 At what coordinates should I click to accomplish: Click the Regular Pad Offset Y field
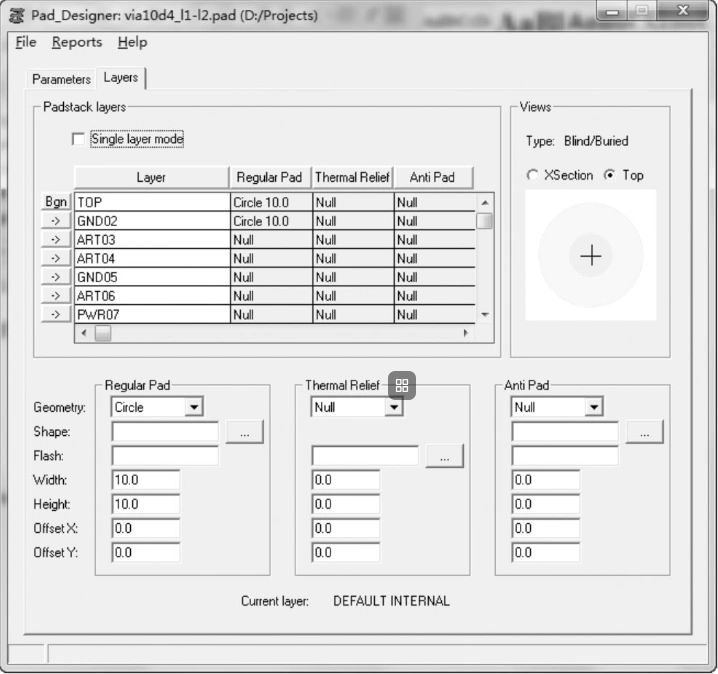pyautogui.click(x=146, y=553)
